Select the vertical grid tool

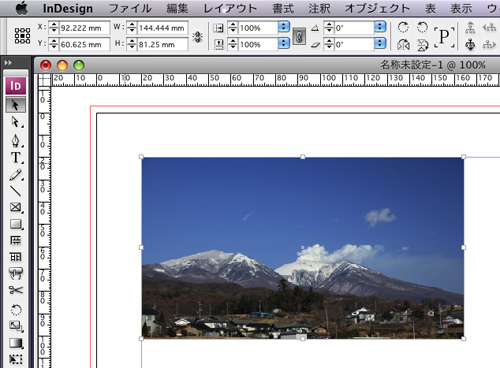pyautogui.click(x=15, y=257)
